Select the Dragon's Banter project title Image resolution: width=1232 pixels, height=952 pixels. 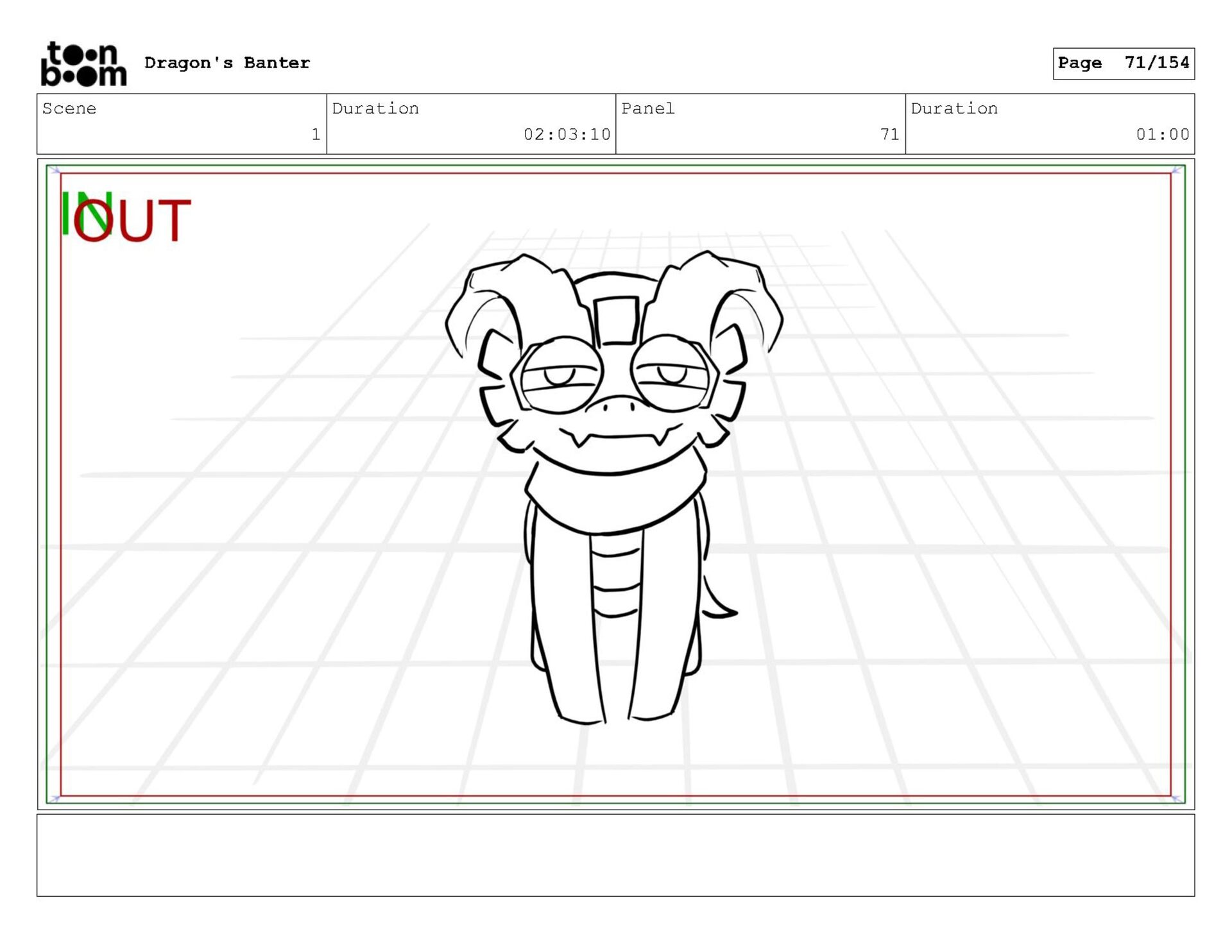227,63
